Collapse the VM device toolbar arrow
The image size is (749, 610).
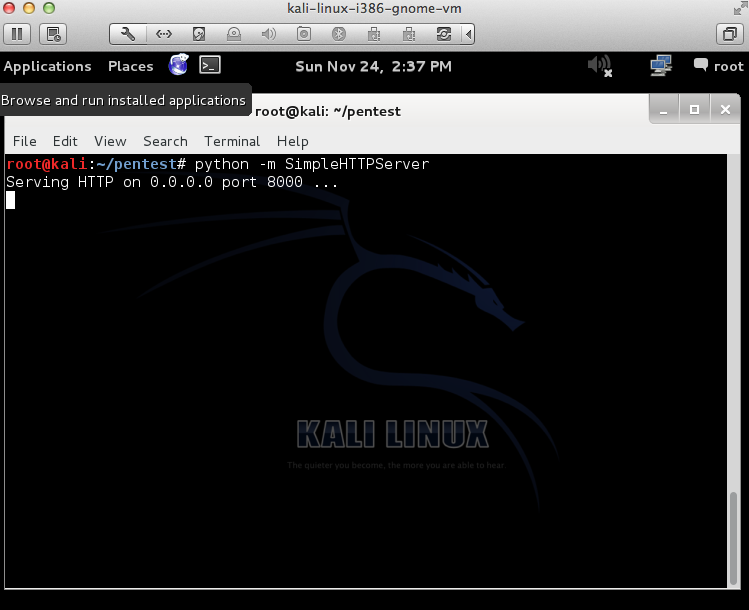[x=468, y=34]
